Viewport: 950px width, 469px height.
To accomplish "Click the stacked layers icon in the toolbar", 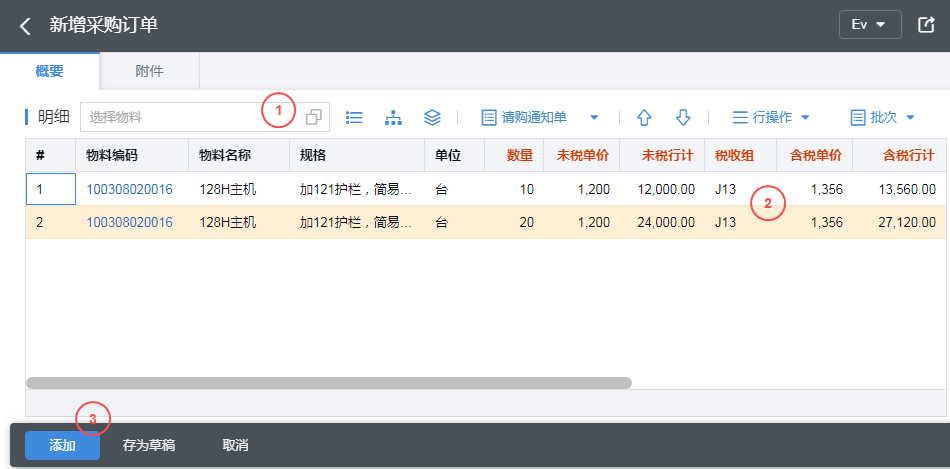I will [x=432, y=117].
